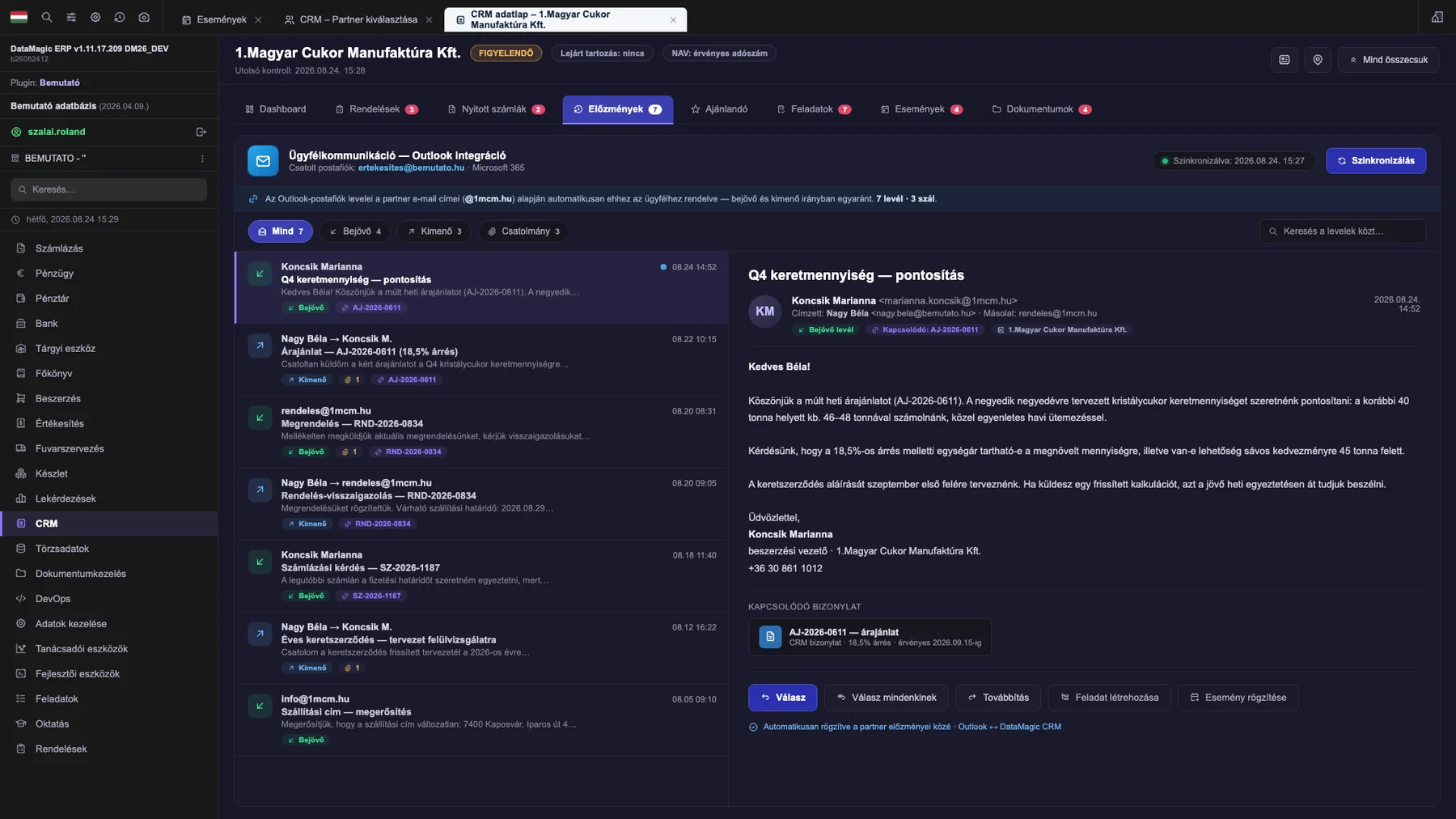The image size is (1456, 819).
Task: Click the DevOps code icon in sidebar
Action: coord(21,599)
